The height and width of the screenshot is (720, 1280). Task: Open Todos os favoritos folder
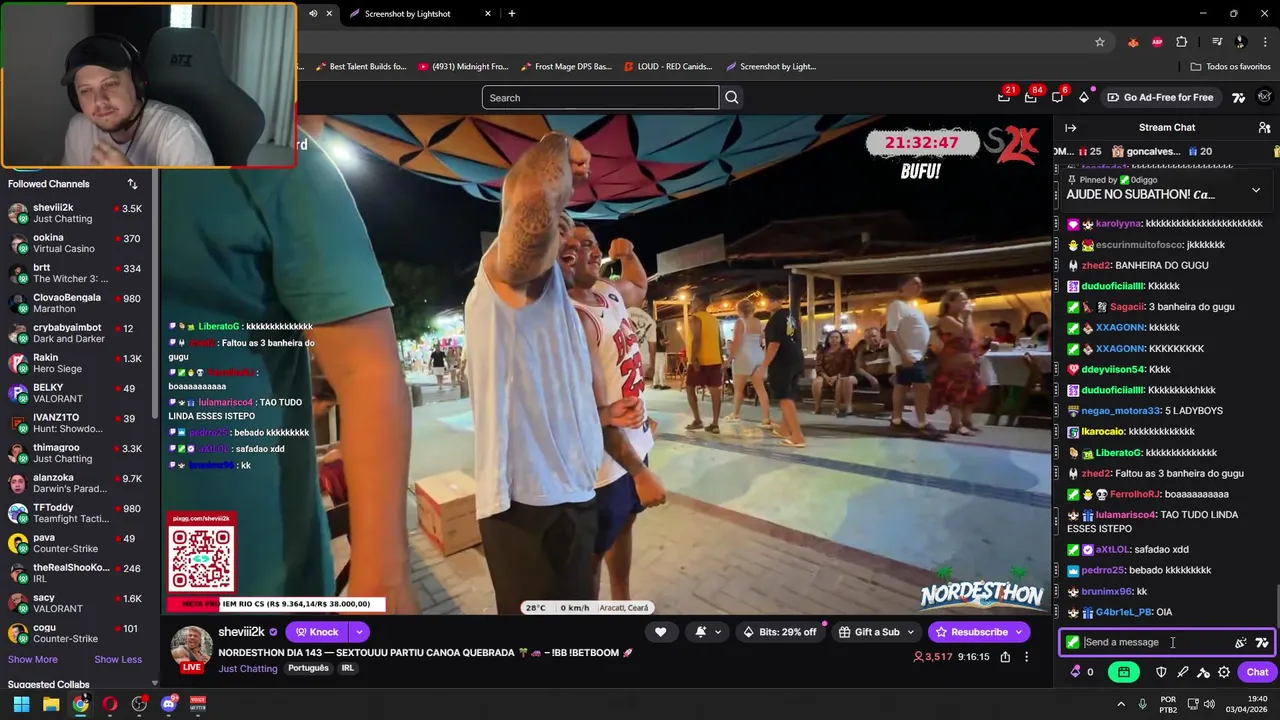[x=1230, y=66]
